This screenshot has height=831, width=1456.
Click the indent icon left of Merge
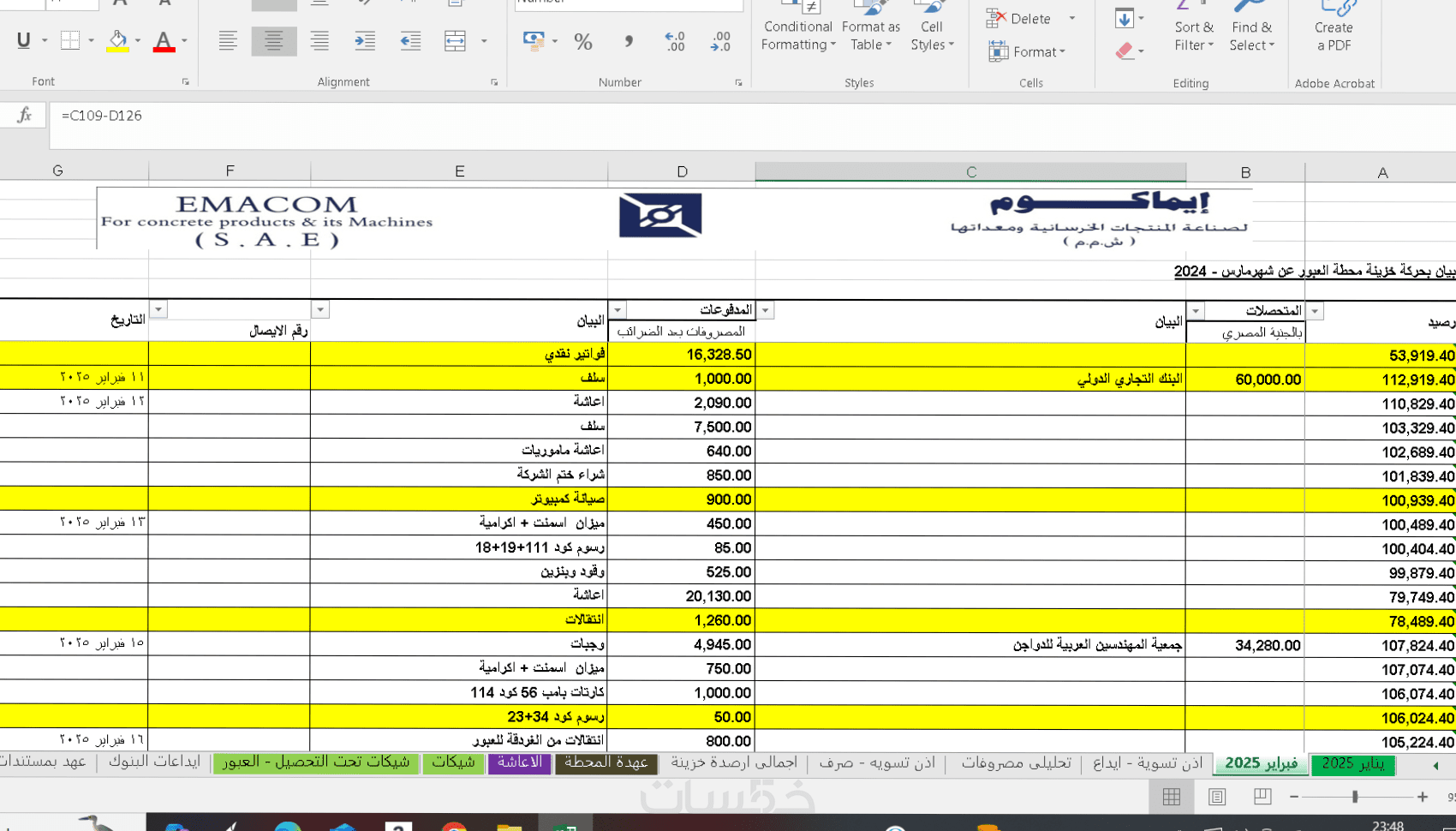(410, 40)
